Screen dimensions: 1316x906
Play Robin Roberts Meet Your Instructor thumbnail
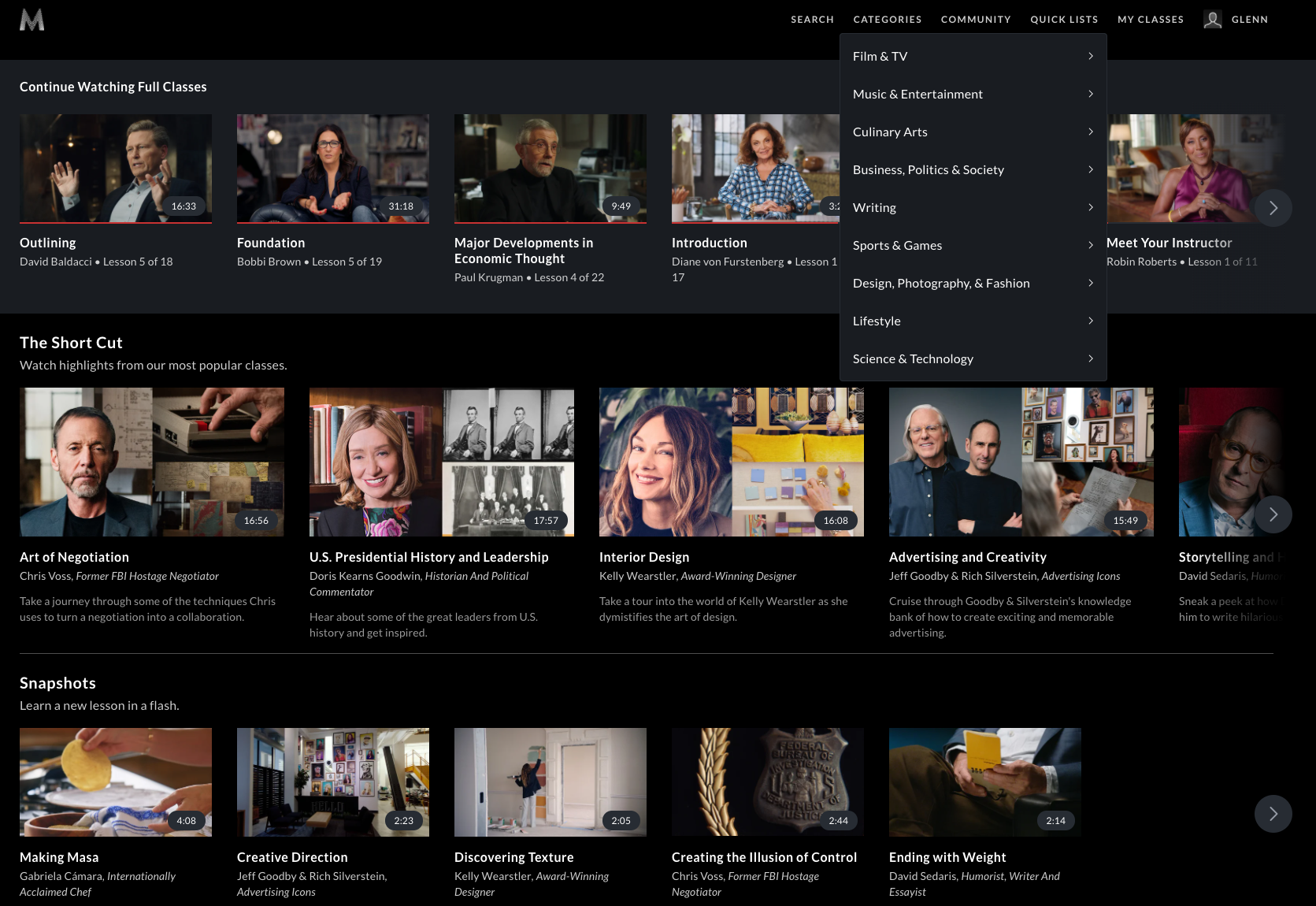(1195, 168)
